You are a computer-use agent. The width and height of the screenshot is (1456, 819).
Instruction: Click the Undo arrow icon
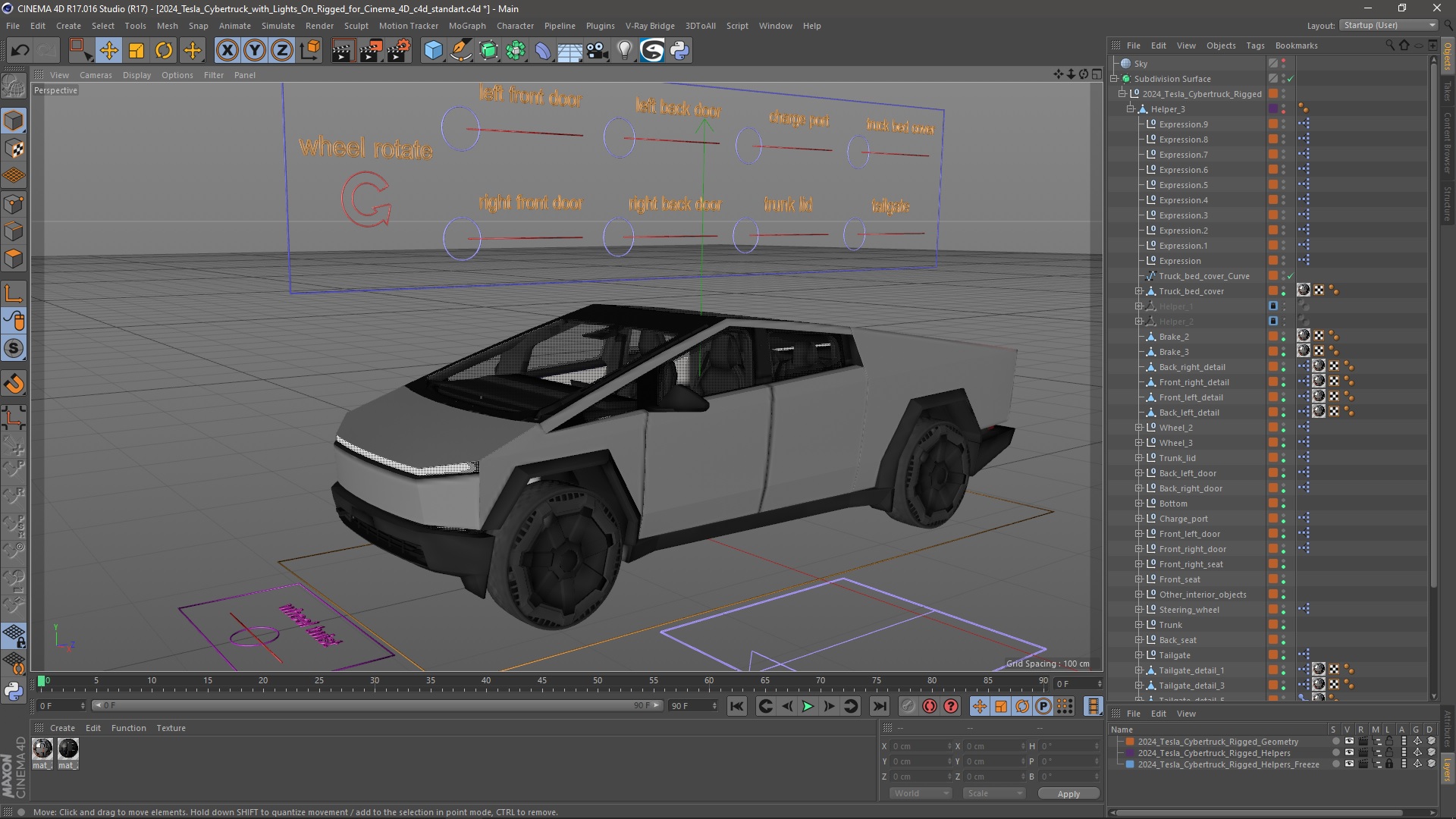click(20, 51)
